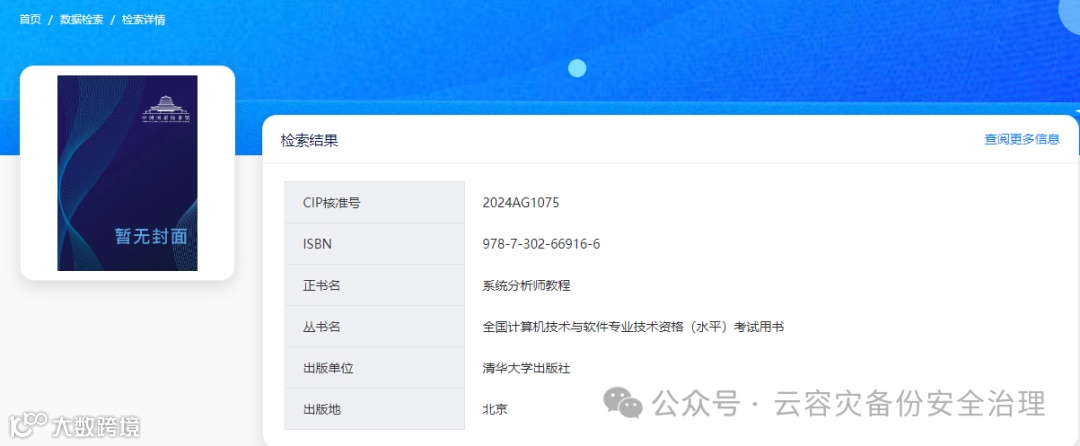Click the 丛书名 label cell
The width and height of the screenshot is (1080, 446).
coord(375,326)
